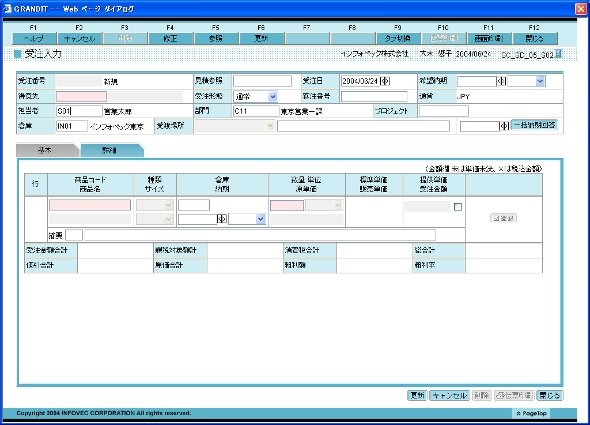
Task: Open calendar picker beside 希望納期 field
Action: pyautogui.click(x=502, y=81)
